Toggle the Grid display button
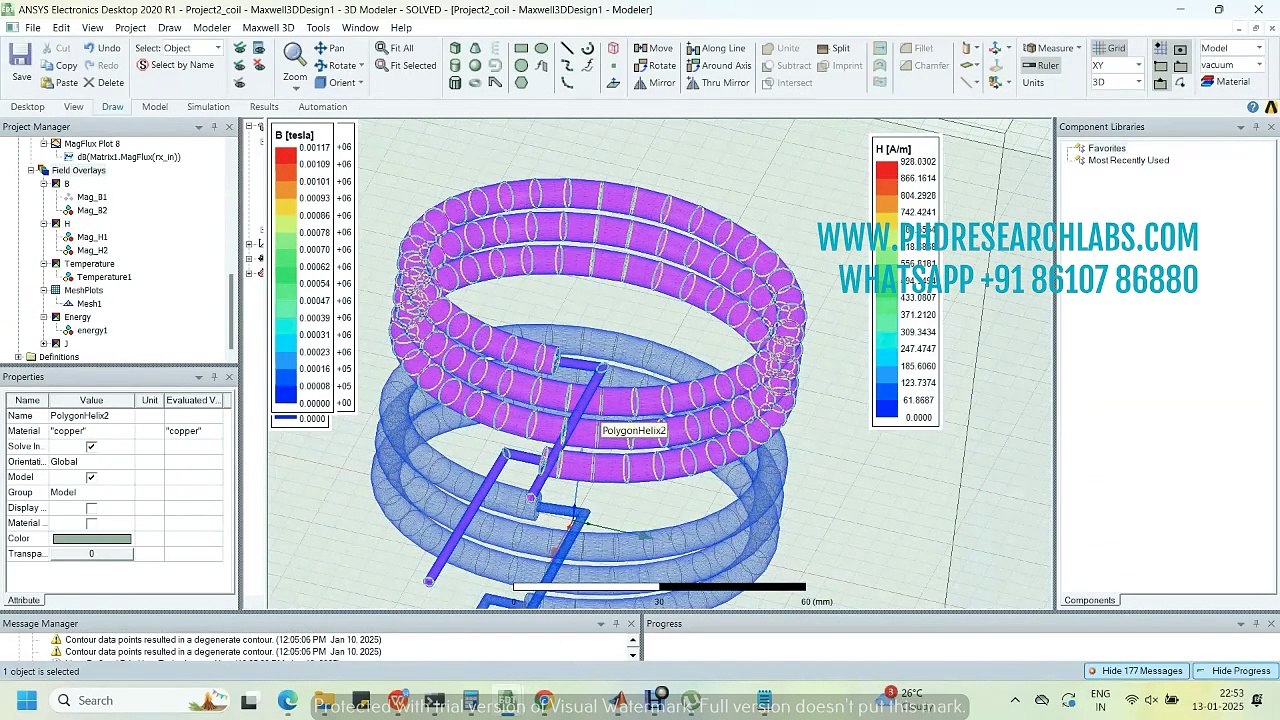This screenshot has width=1280, height=720. (x=1109, y=48)
